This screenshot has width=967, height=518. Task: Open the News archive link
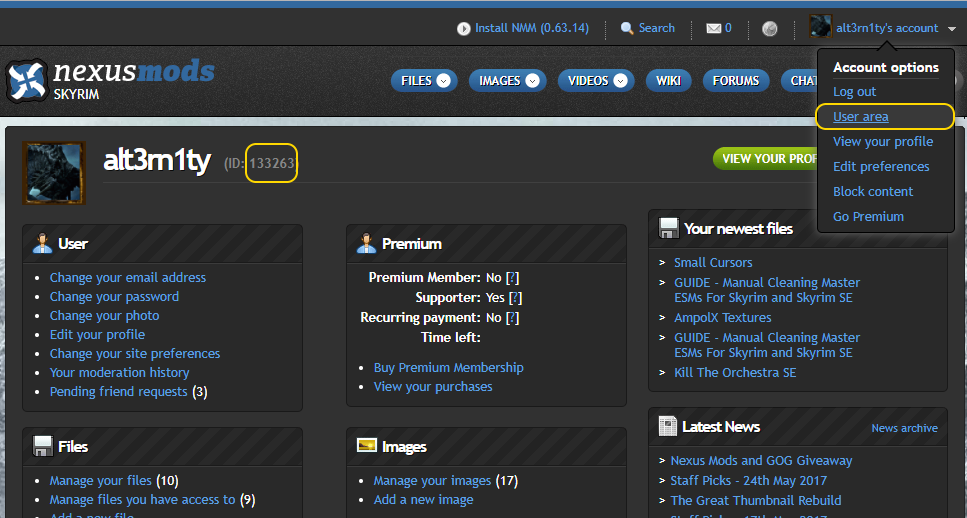pyautogui.click(x=904, y=428)
